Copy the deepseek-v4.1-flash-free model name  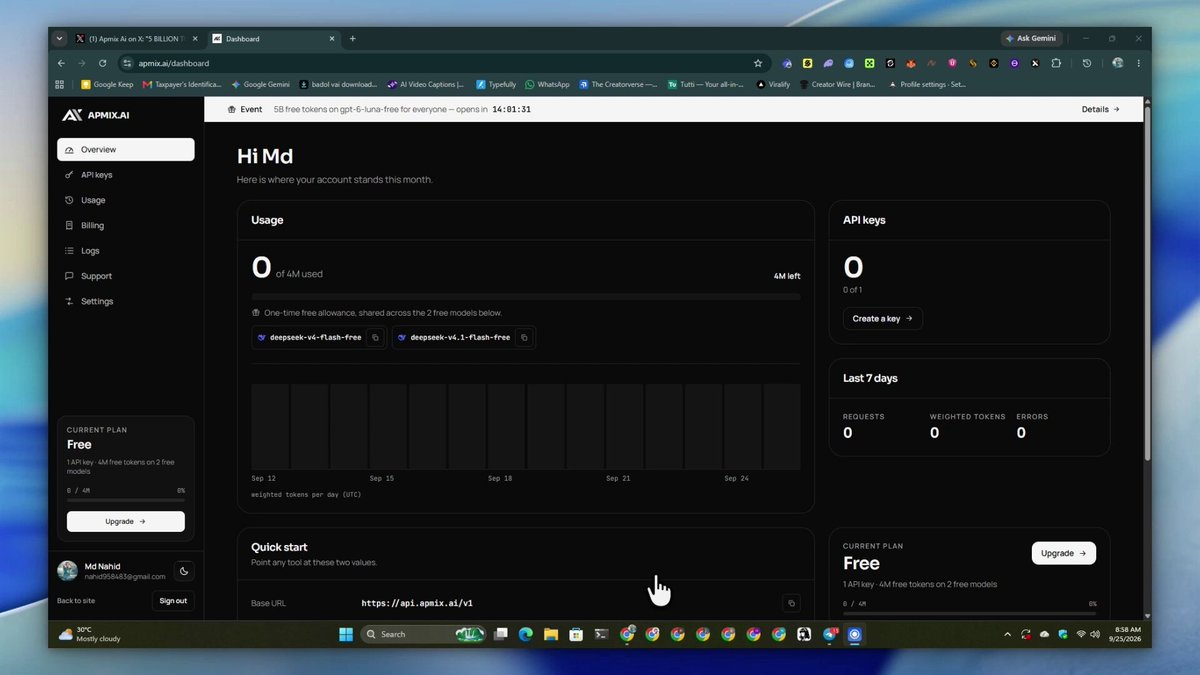pos(523,338)
